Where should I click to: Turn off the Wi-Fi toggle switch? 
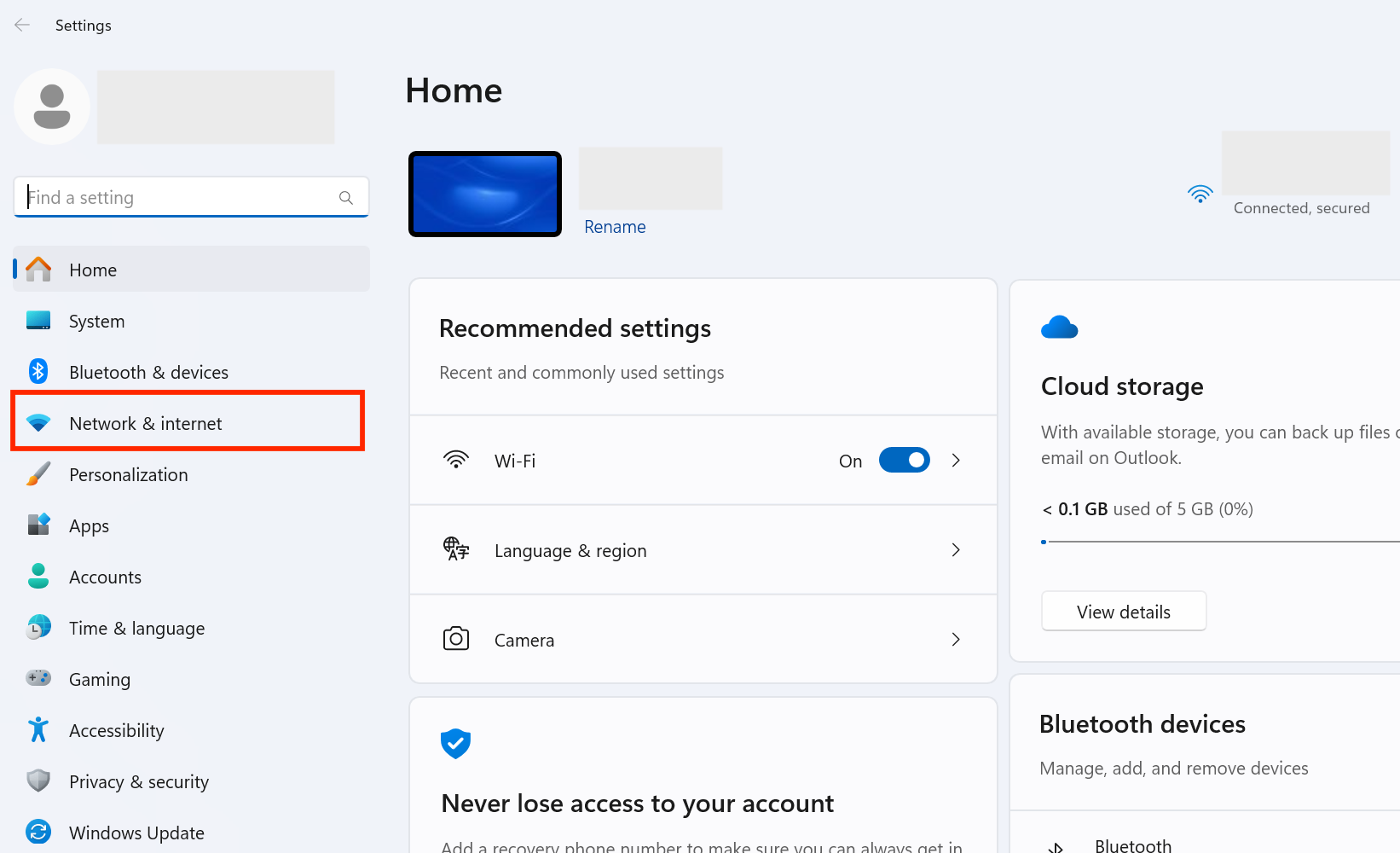[x=904, y=461]
